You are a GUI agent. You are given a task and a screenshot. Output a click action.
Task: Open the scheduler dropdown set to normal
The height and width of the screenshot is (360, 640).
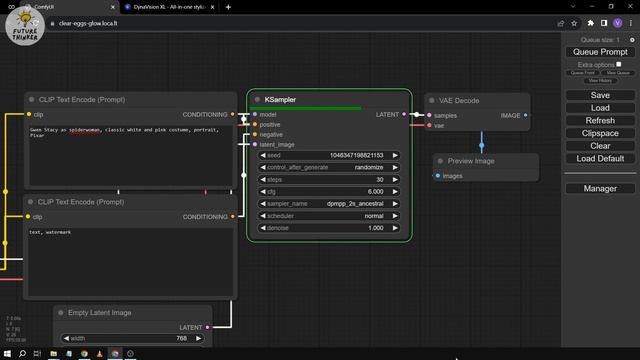coord(329,216)
